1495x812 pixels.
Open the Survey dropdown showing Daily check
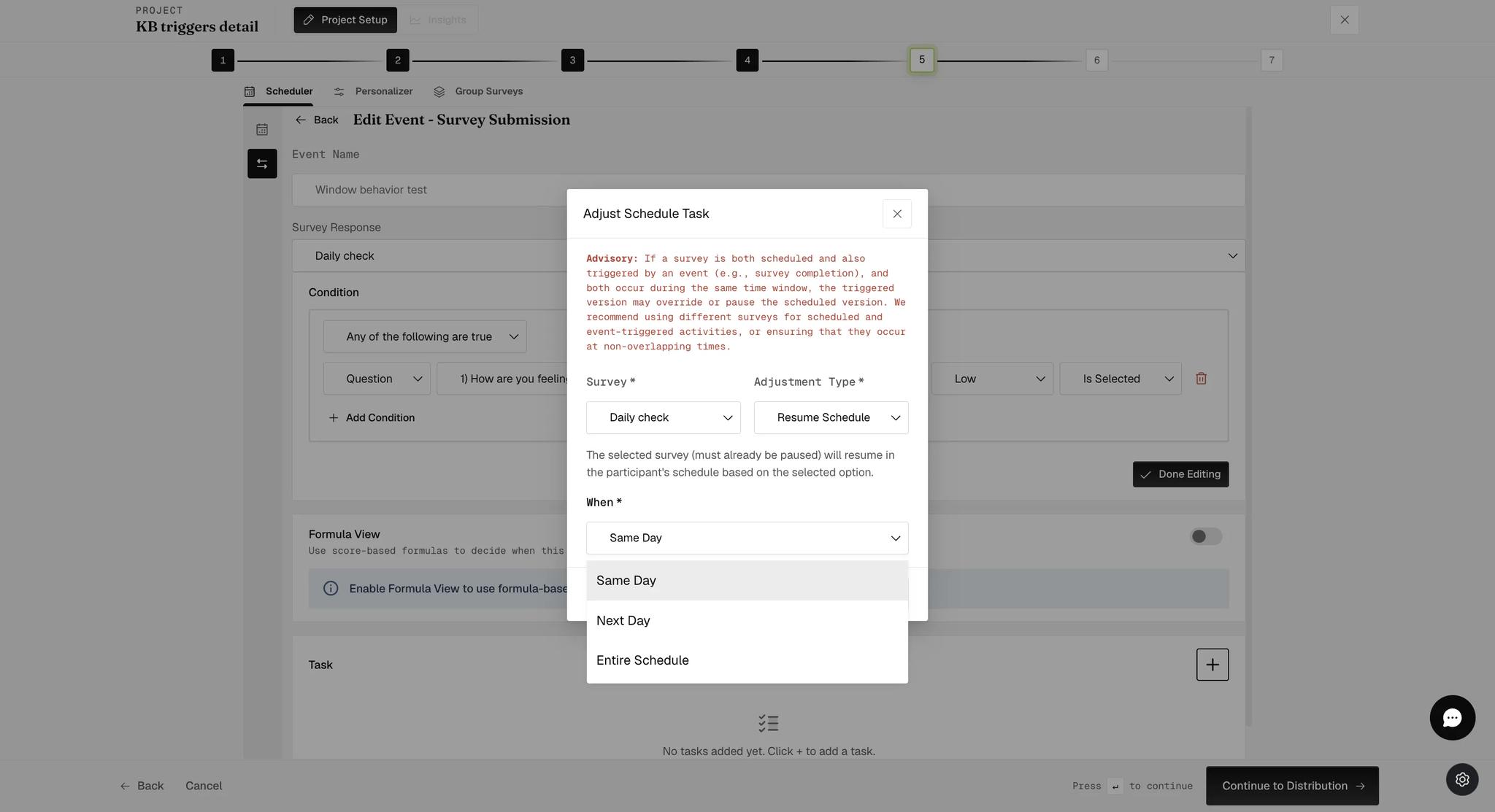(663, 417)
